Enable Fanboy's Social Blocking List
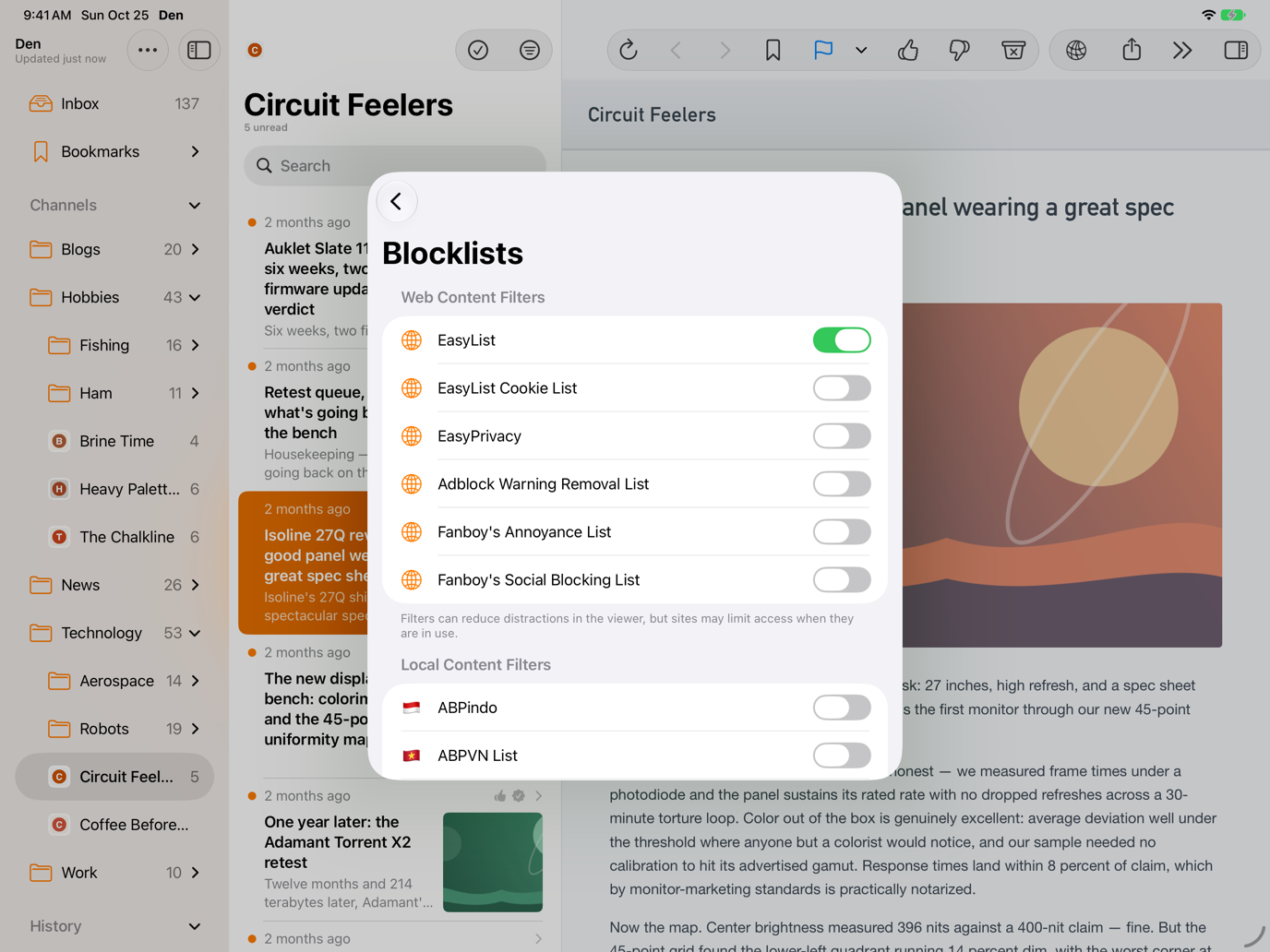1270x952 pixels. (x=842, y=580)
